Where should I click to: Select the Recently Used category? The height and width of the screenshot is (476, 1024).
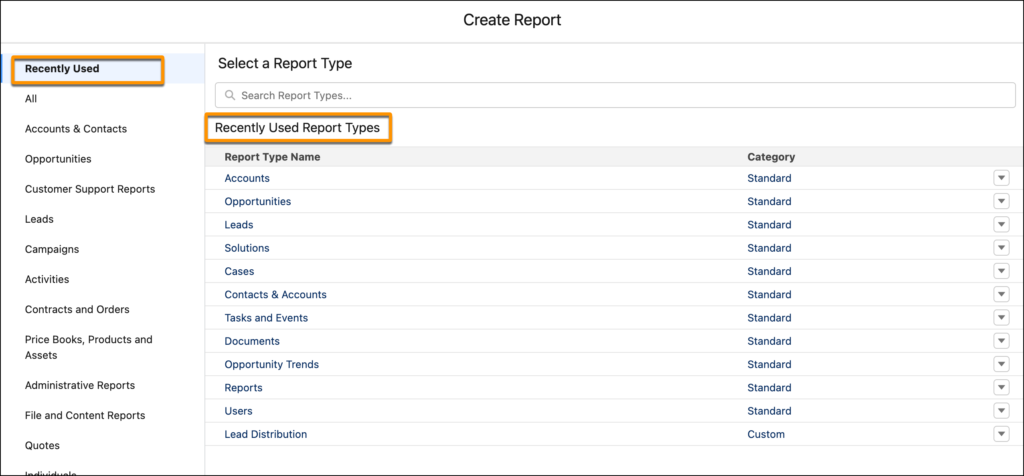pyautogui.click(x=62, y=69)
